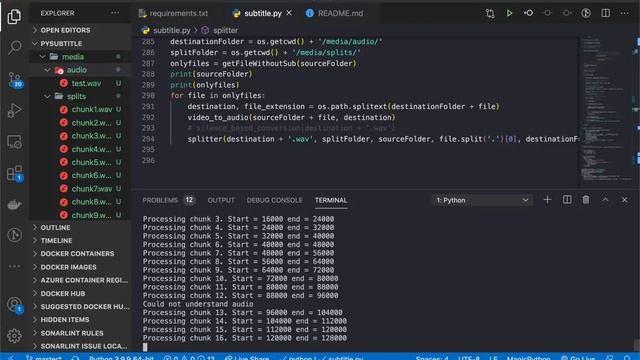
Task: Create a new terminal with the plus icon
Action: [x=547, y=200]
